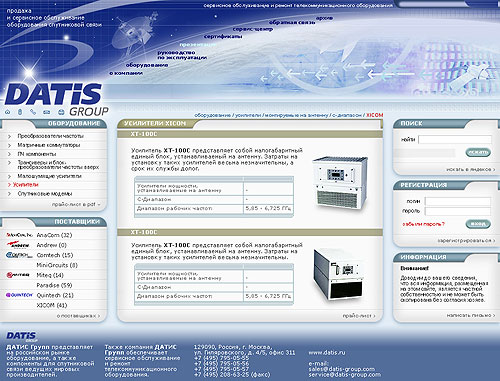Click the envelope mail icon under logo
The image size is (500, 381).
[47, 112]
